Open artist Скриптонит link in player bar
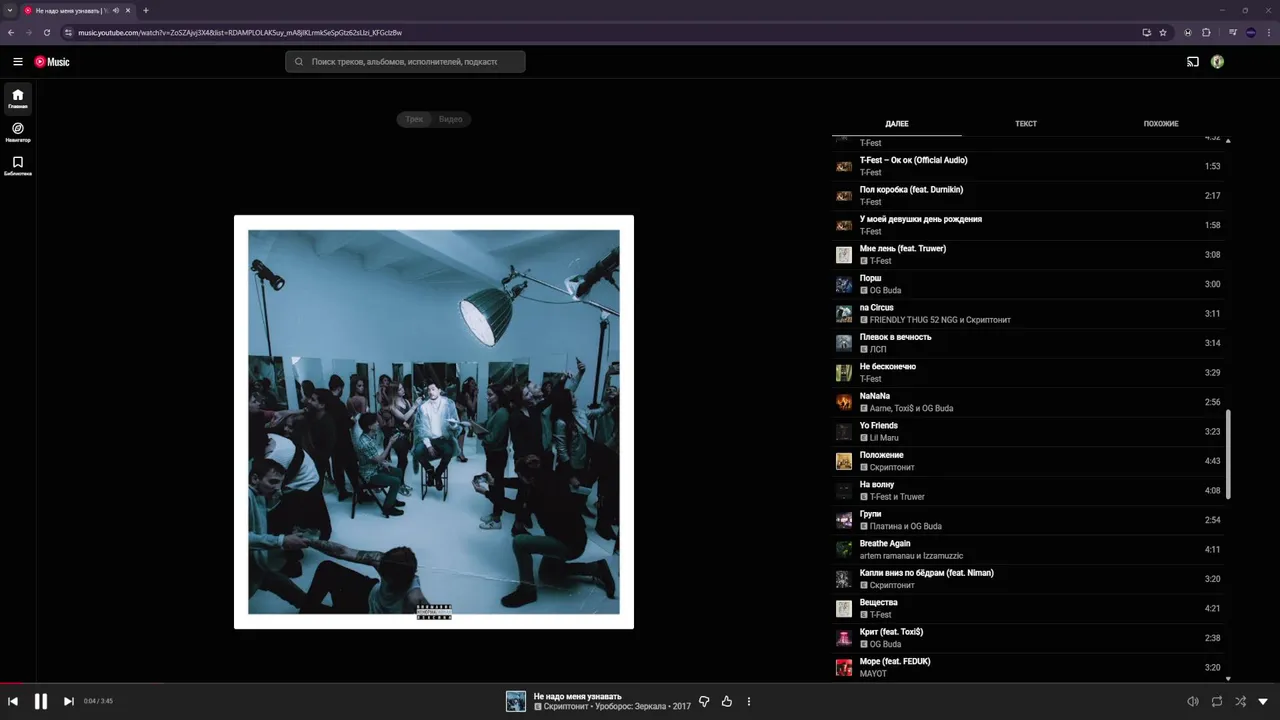The width and height of the screenshot is (1280, 720). click(566, 707)
